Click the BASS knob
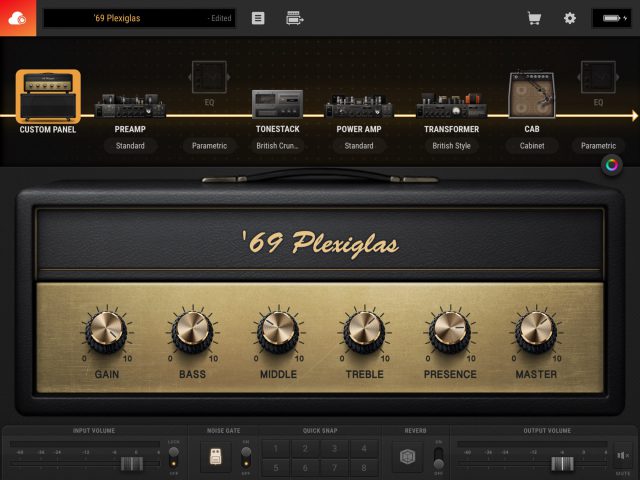 tap(192, 331)
